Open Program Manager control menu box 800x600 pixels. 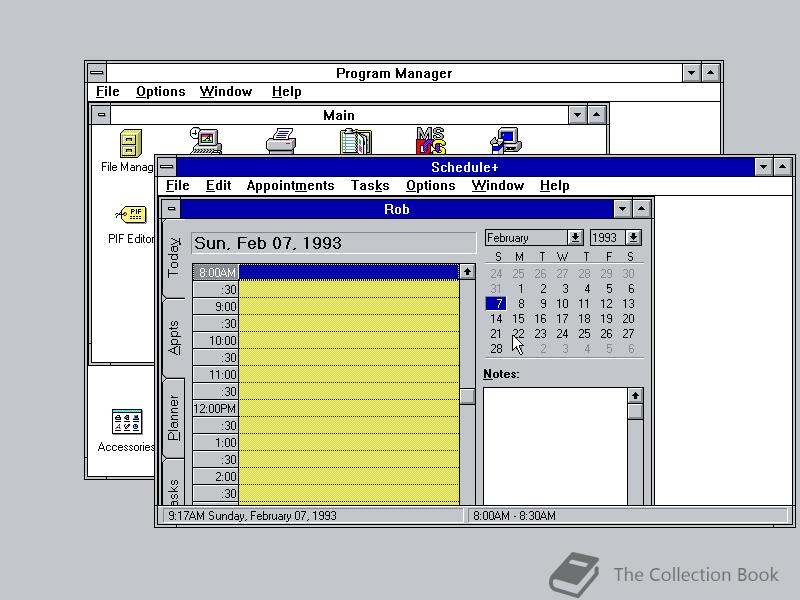tap(97, 73)
